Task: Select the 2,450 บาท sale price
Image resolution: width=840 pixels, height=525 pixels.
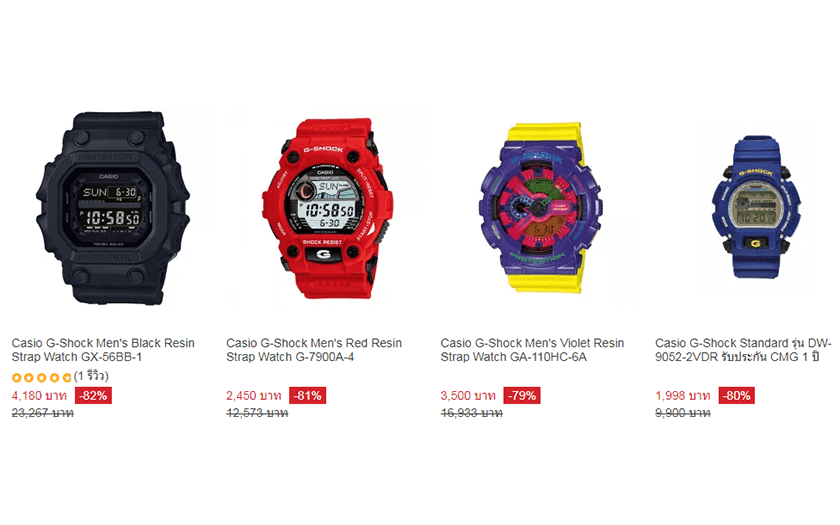Action: (253, 396)
